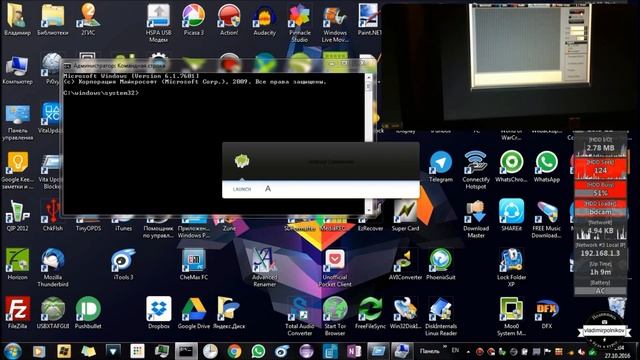Launch the FileZilla desktop shortcut

click(18, 313)
